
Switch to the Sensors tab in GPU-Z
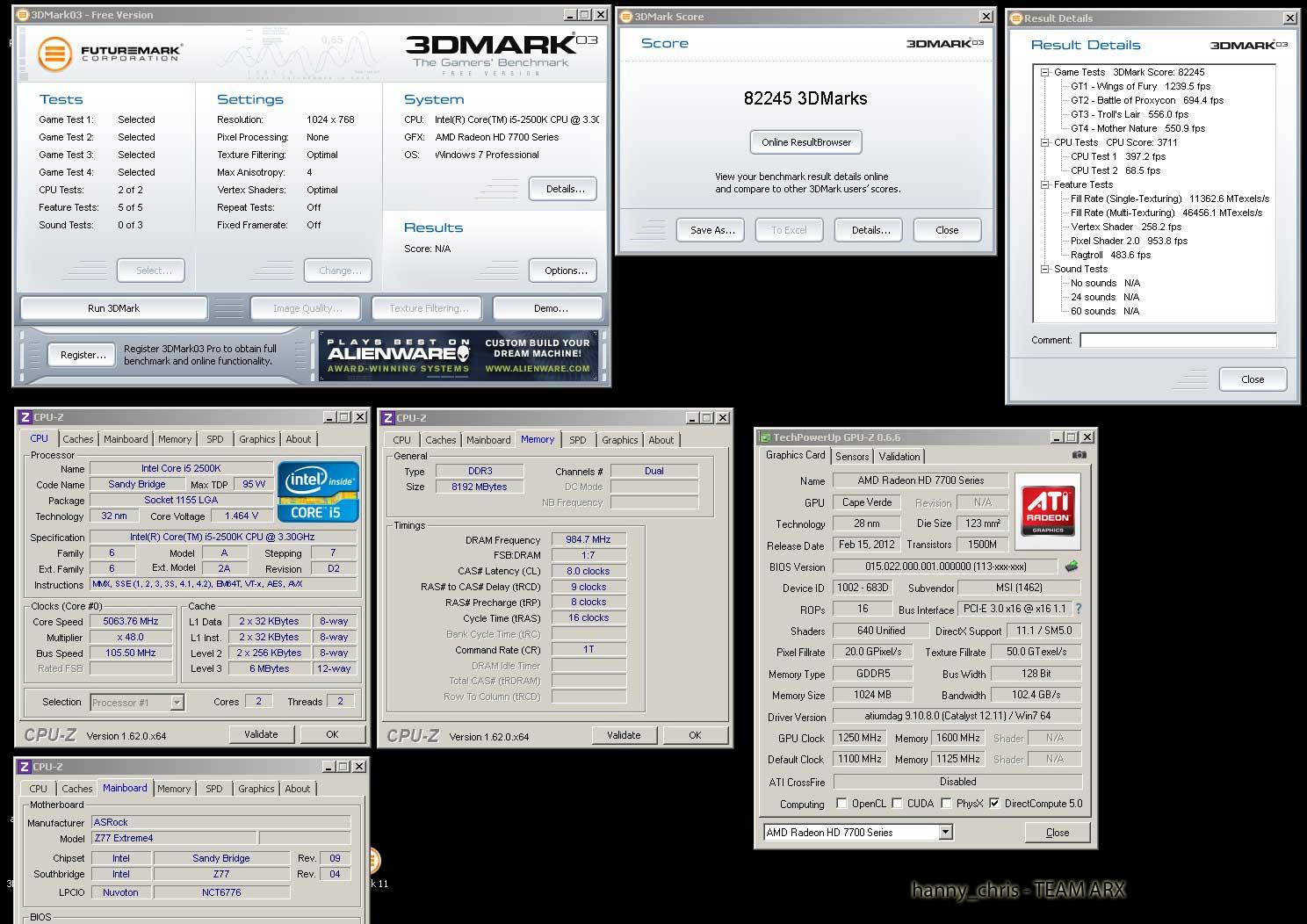[x=852, y=456]
